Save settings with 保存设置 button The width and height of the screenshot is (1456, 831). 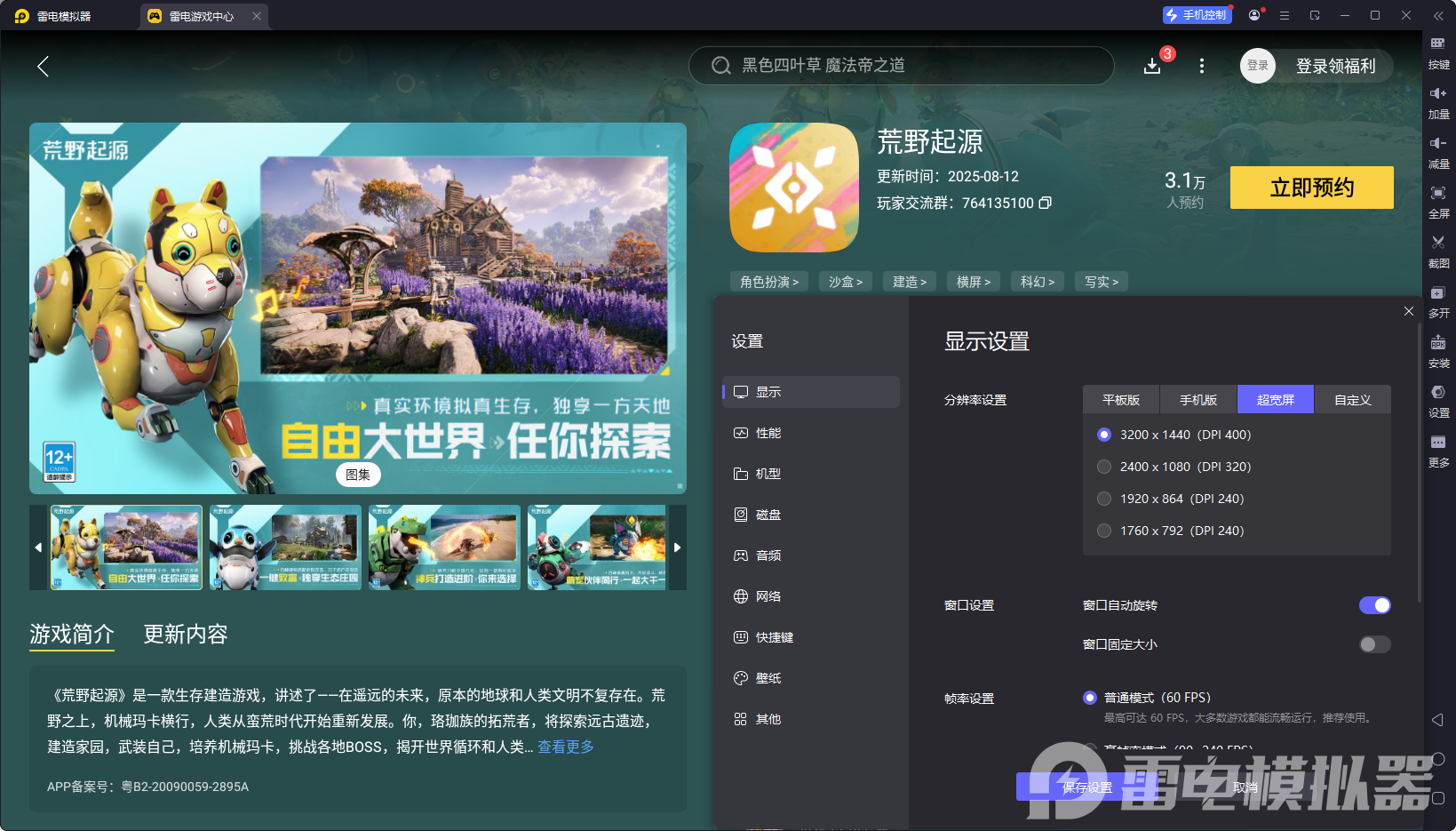coord(1086,787)
